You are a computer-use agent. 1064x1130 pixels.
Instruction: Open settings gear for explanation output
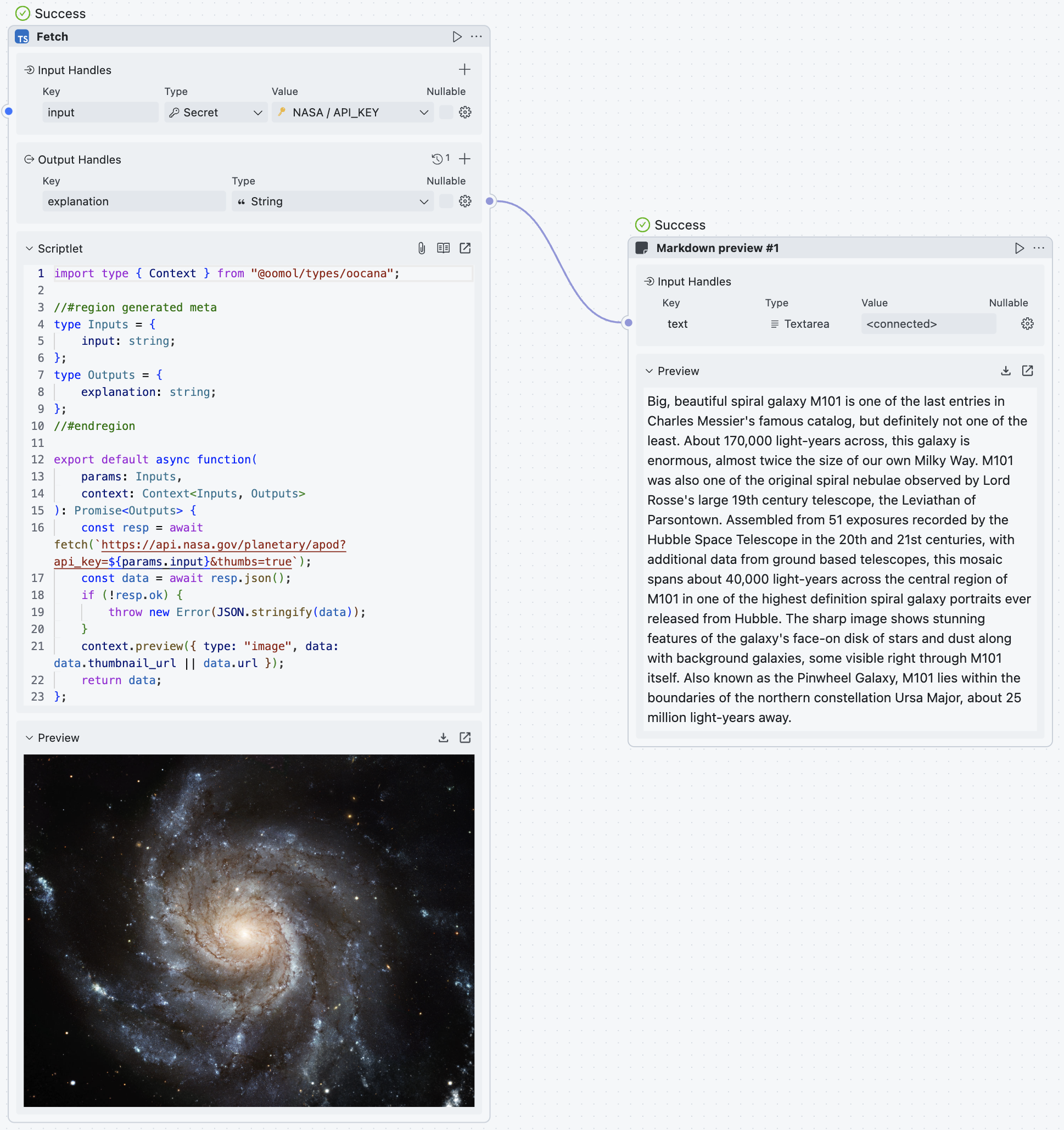point(465,201)
